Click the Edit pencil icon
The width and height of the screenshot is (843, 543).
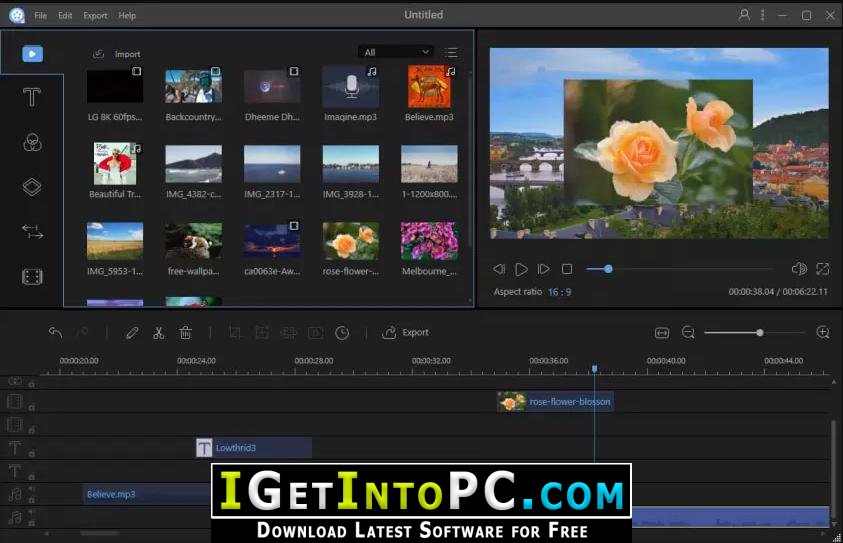(132, 333)
